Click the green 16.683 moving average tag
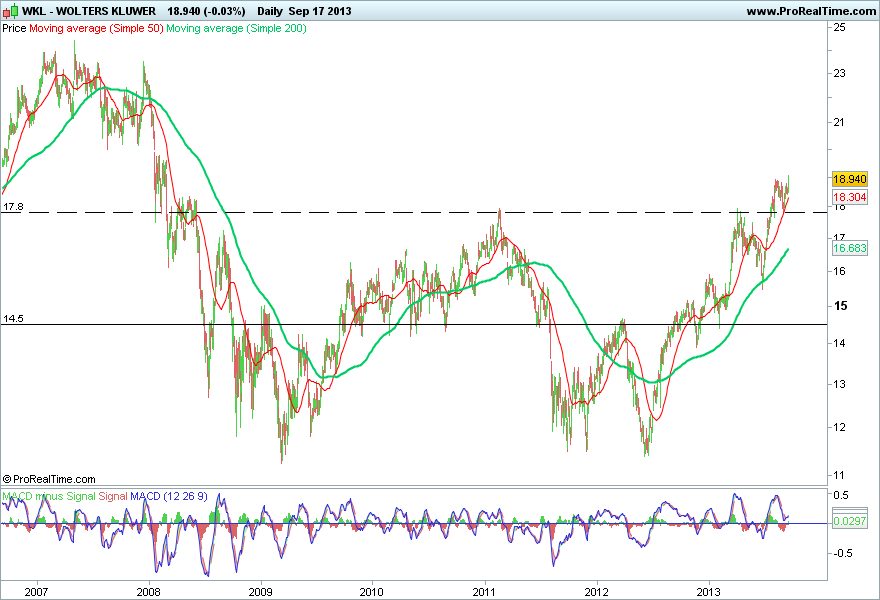Screen dimensions: 880x600 (850, 248)
